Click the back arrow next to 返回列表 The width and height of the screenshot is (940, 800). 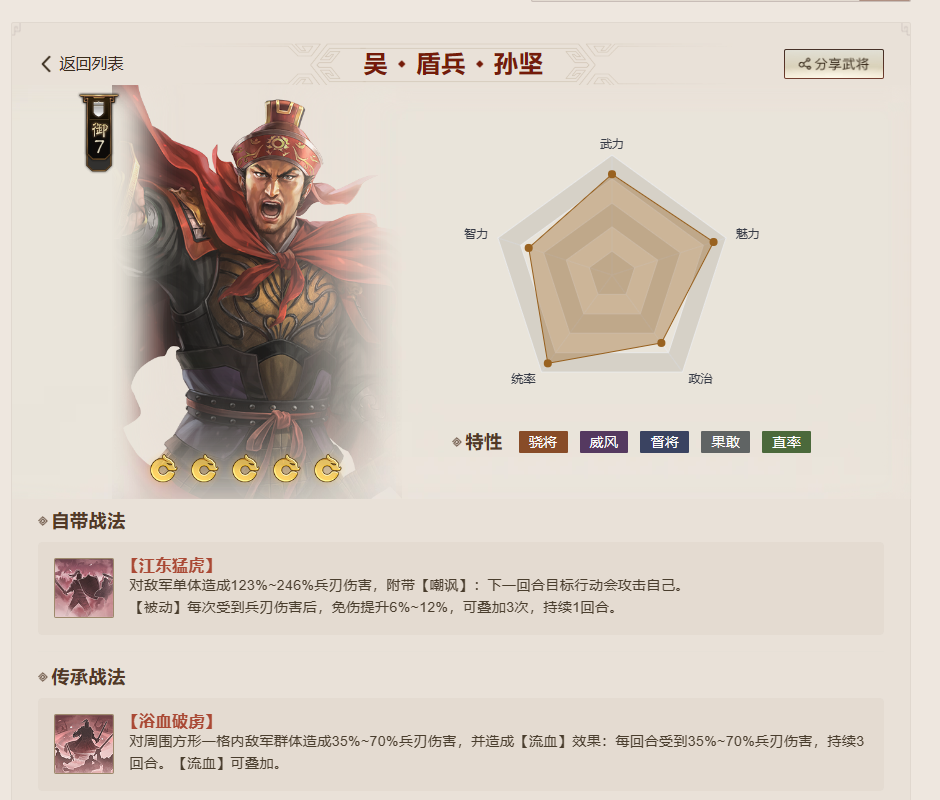(x=46, y=64)
